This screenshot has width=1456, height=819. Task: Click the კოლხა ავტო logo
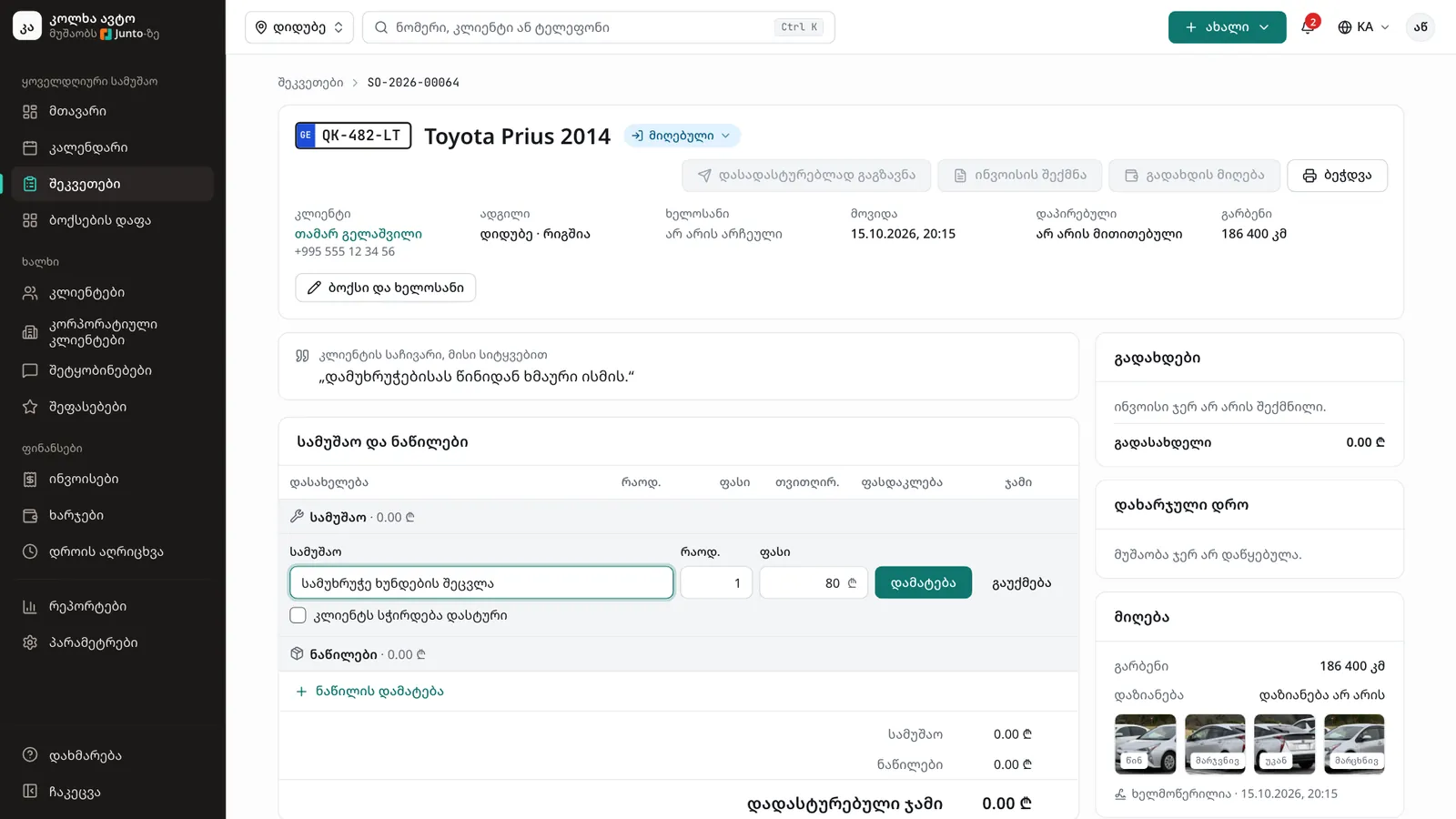pyautogui.click(x=27, y=26)
